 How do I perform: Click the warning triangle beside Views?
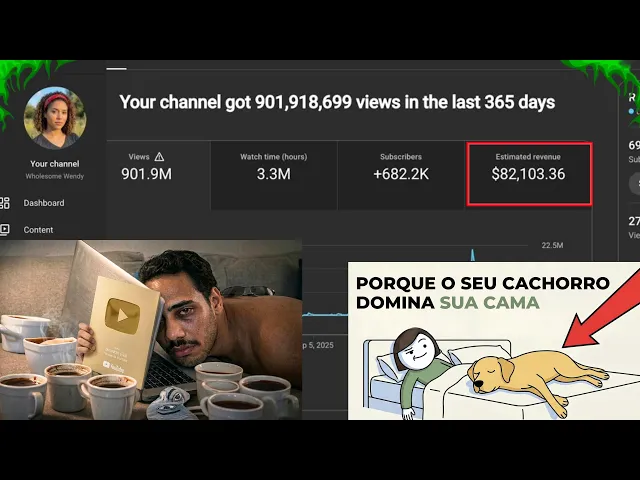(x=159, y=157)
